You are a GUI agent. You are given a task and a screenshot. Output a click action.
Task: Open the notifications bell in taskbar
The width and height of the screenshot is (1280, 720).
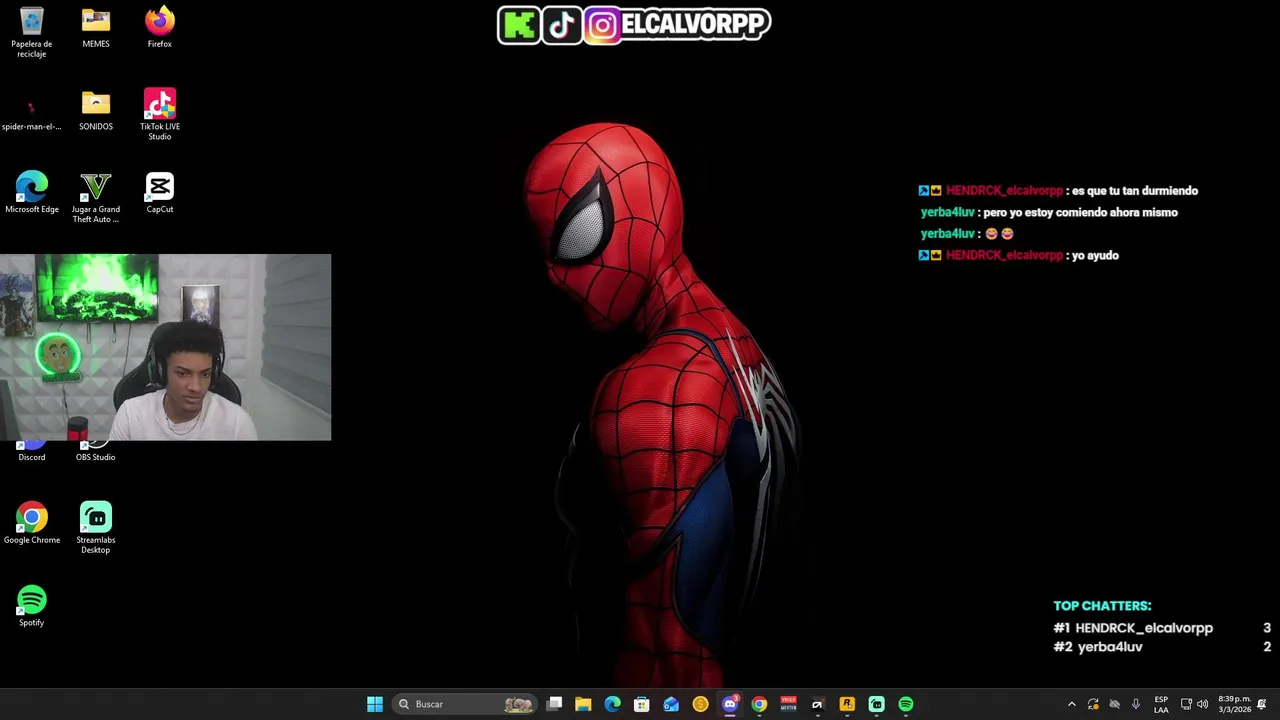1262,704
